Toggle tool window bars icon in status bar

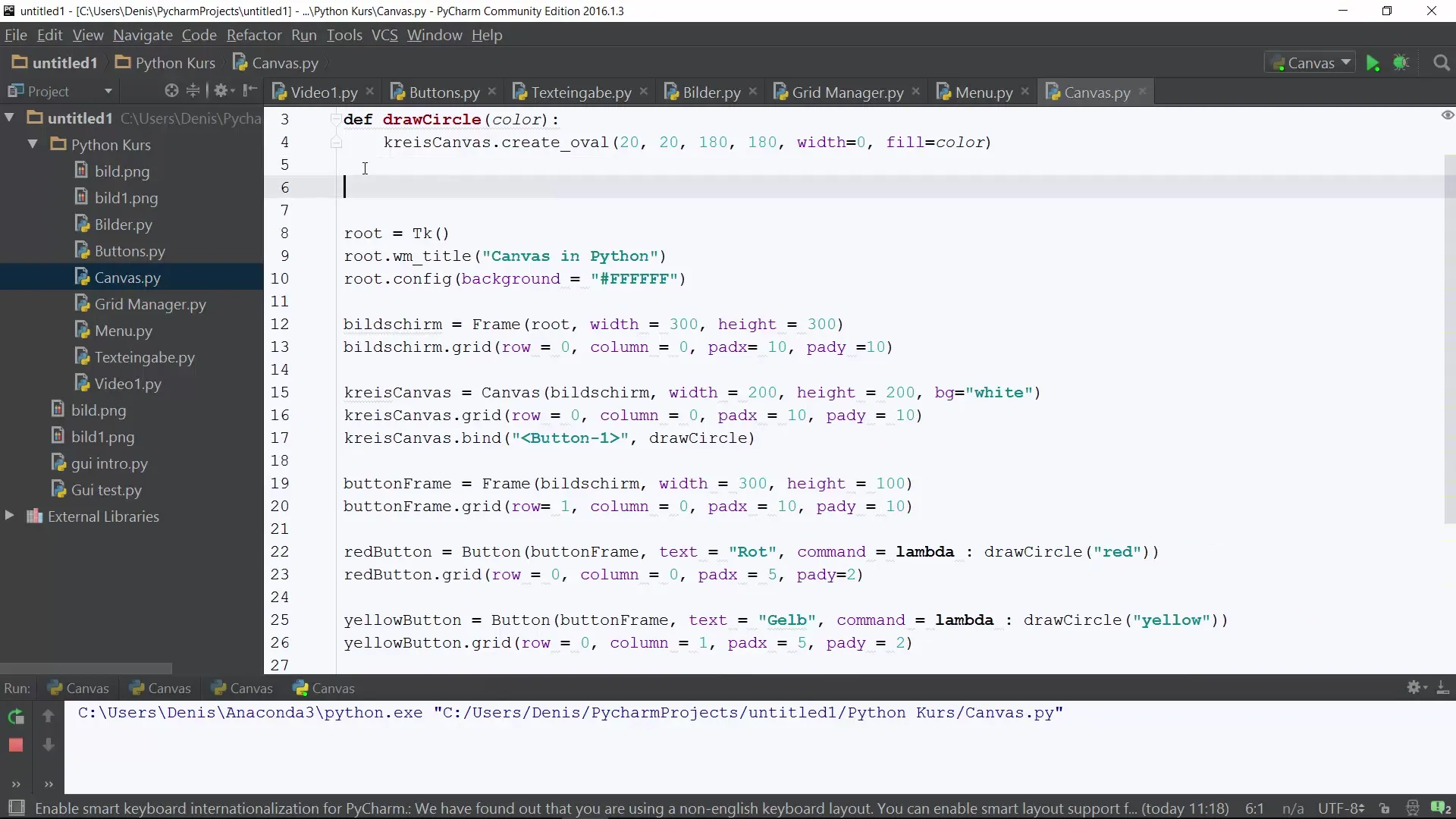point(16,808)
